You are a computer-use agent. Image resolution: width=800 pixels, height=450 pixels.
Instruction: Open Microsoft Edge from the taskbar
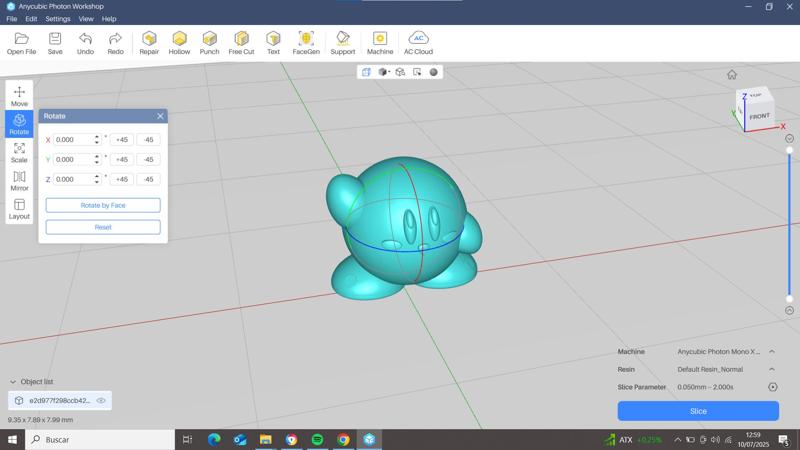pos(214,439)
